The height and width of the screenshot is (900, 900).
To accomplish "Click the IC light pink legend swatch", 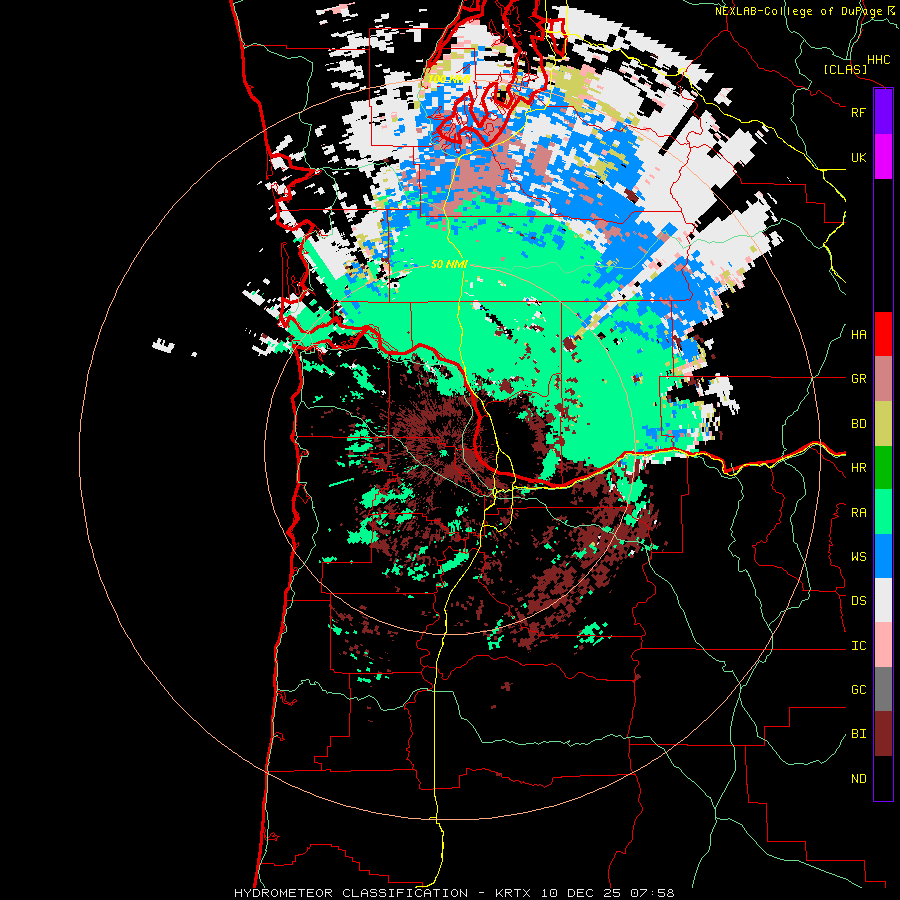I will 883,645.
